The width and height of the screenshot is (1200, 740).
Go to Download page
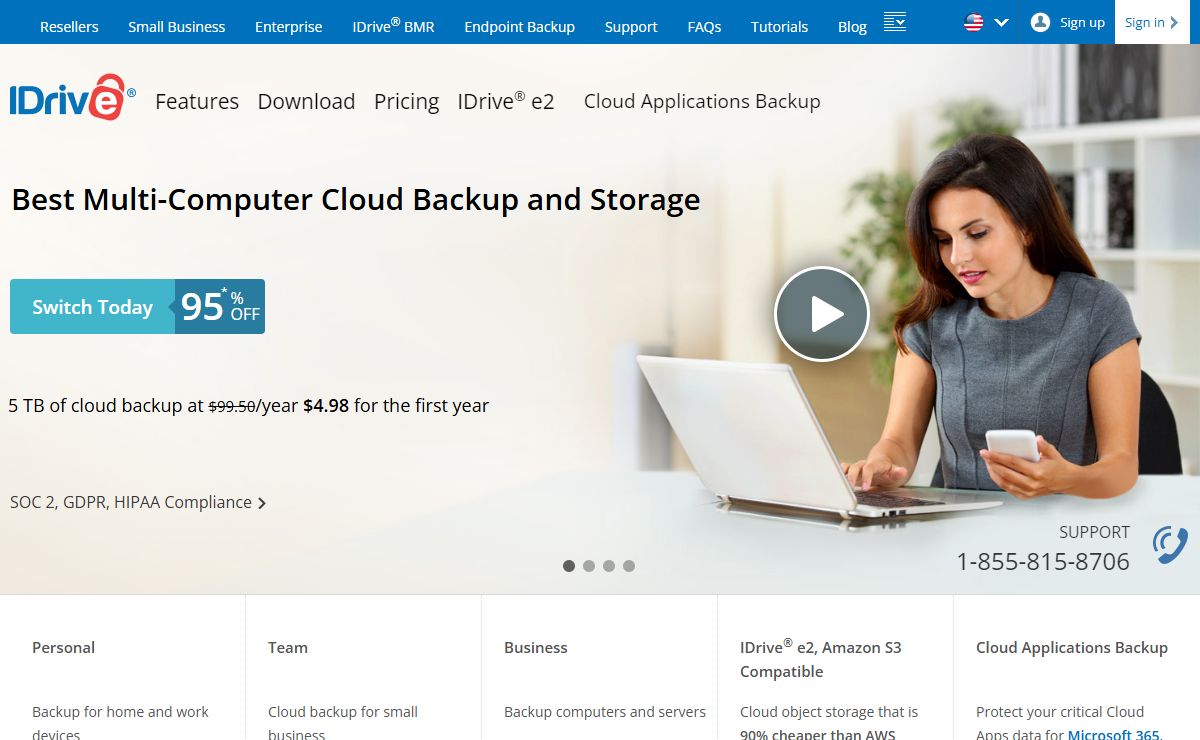(306, 101)
